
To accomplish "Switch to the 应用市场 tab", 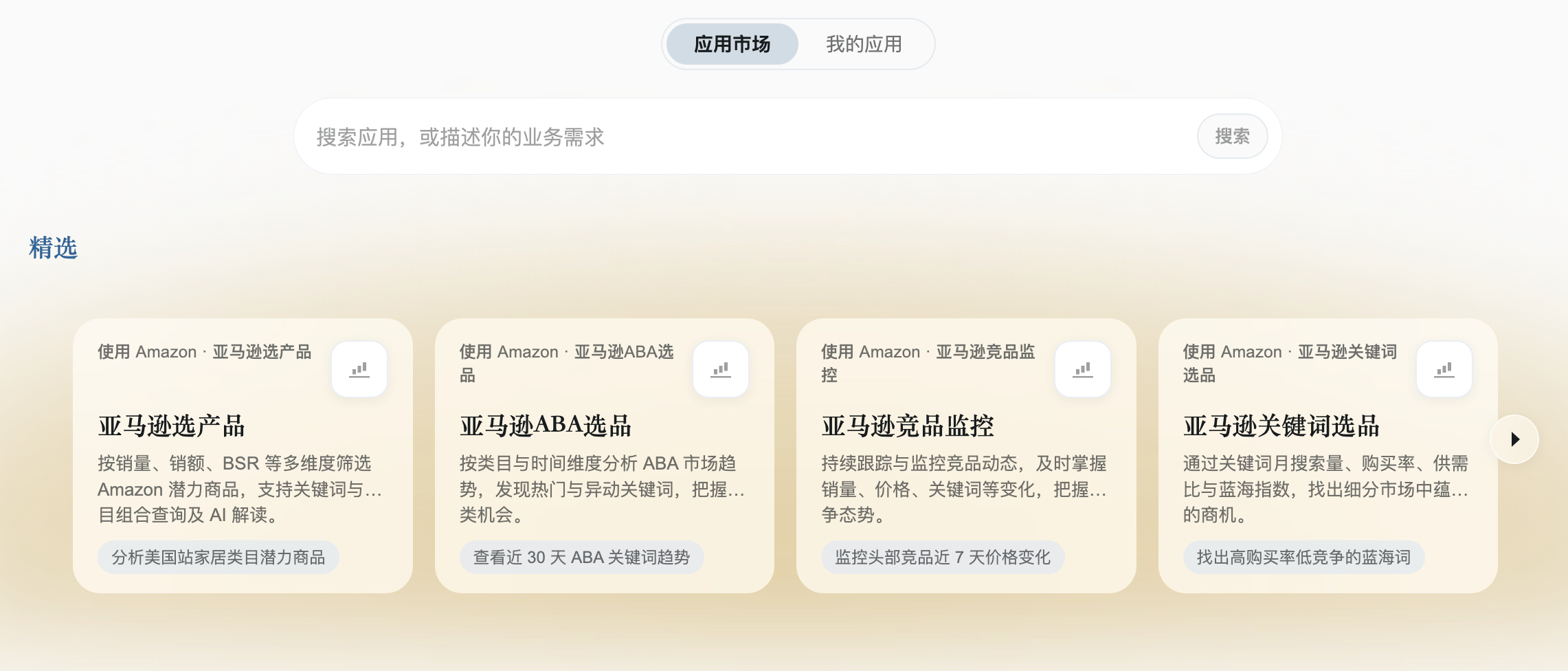I will [732, 44].
